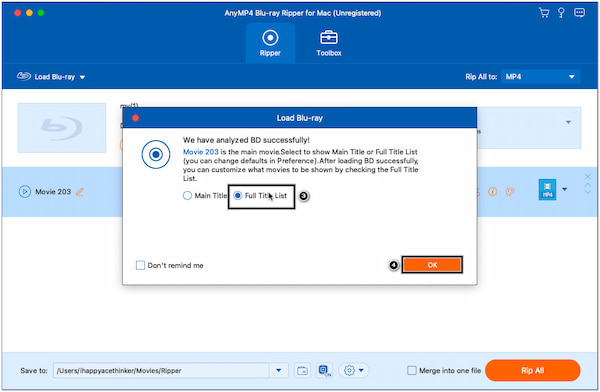Switch to the Ripper tab

pyautogui.click(x=270, y=43)
